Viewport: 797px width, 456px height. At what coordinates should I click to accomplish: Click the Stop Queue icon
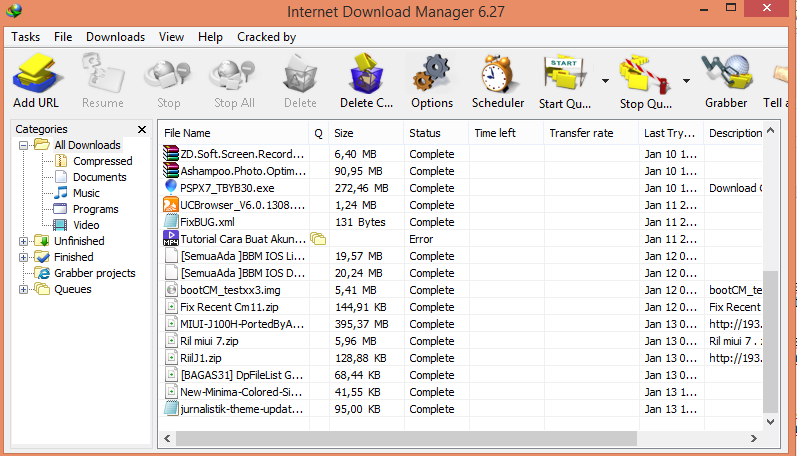(645, 75)
